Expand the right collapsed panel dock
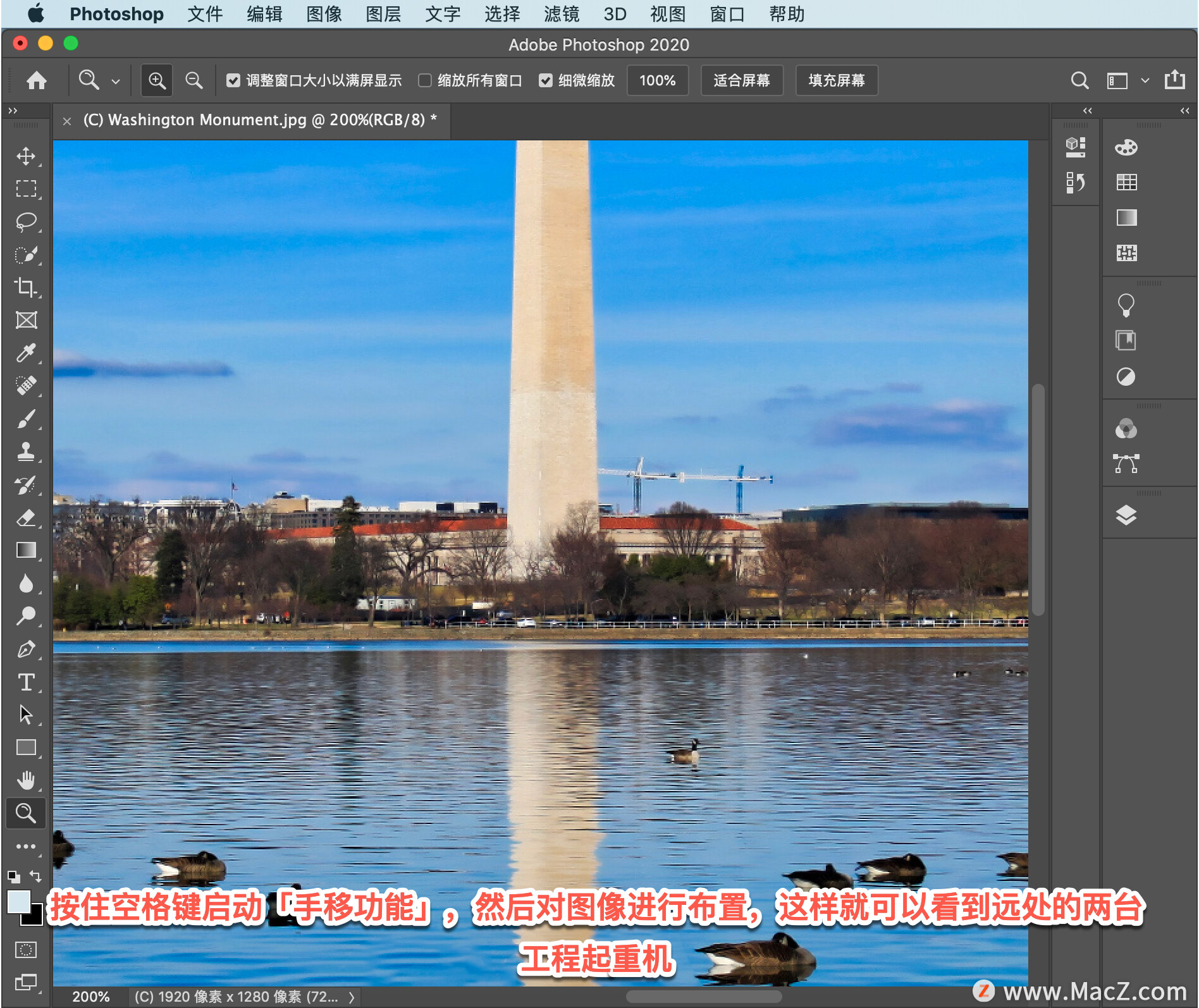 tap(1184, 111)
